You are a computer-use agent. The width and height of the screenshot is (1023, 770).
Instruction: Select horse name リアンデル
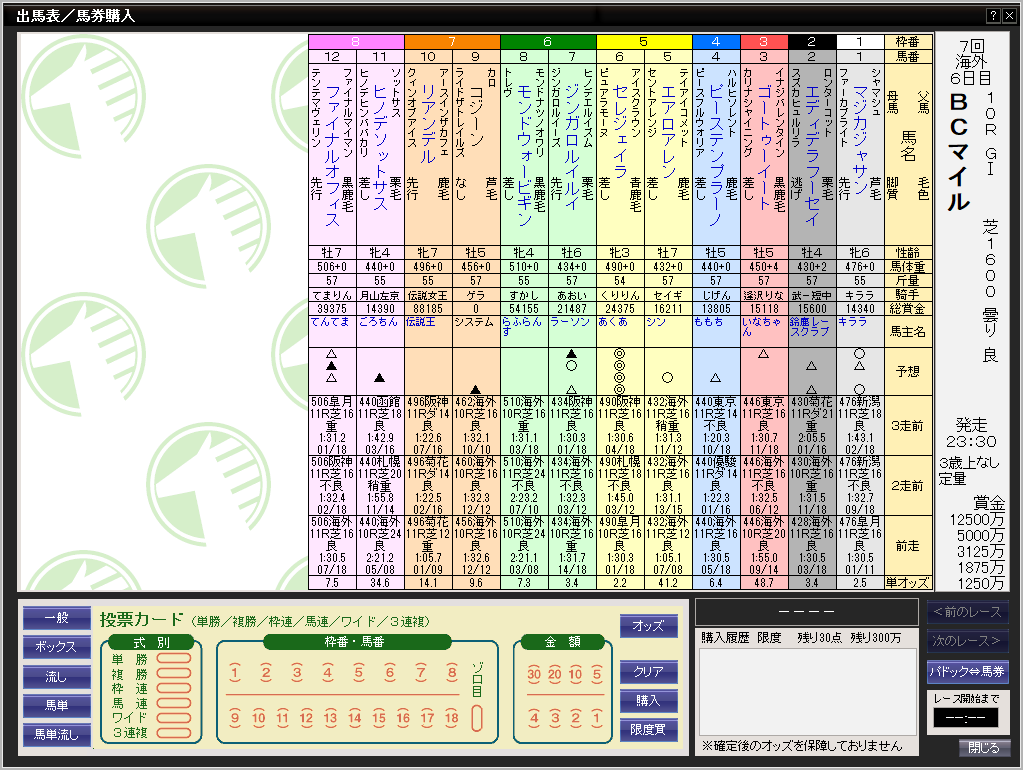click(x=428, y=123)
